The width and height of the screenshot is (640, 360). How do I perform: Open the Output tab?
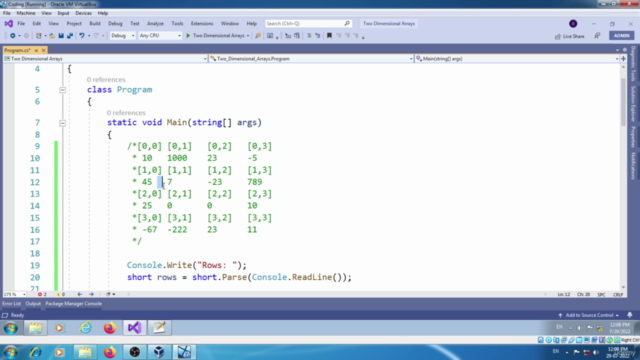coord(33,304)
